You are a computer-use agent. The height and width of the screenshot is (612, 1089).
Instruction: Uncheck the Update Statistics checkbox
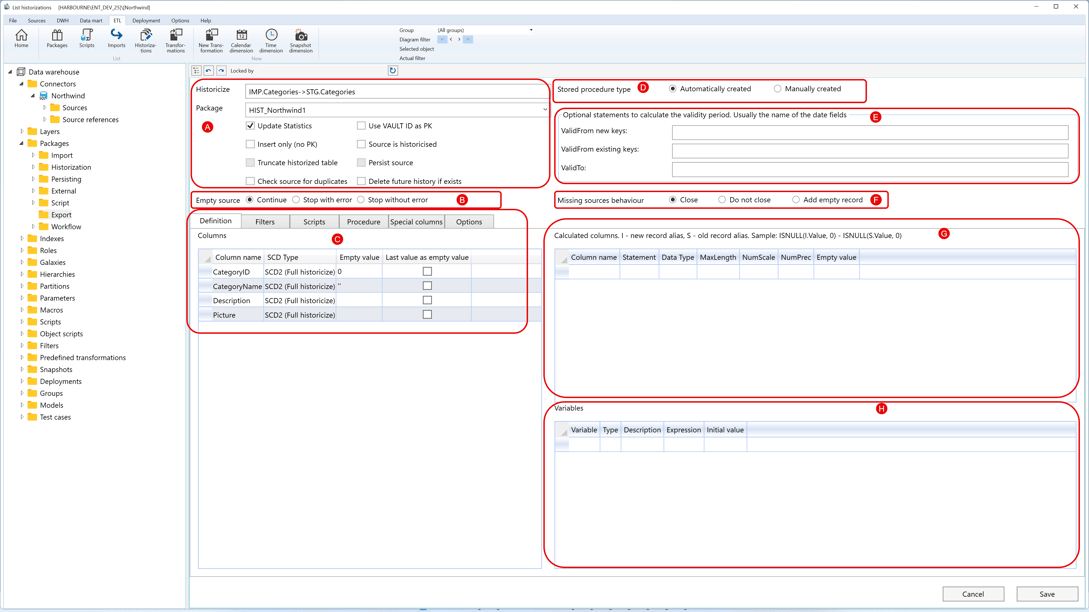[250, 126]
